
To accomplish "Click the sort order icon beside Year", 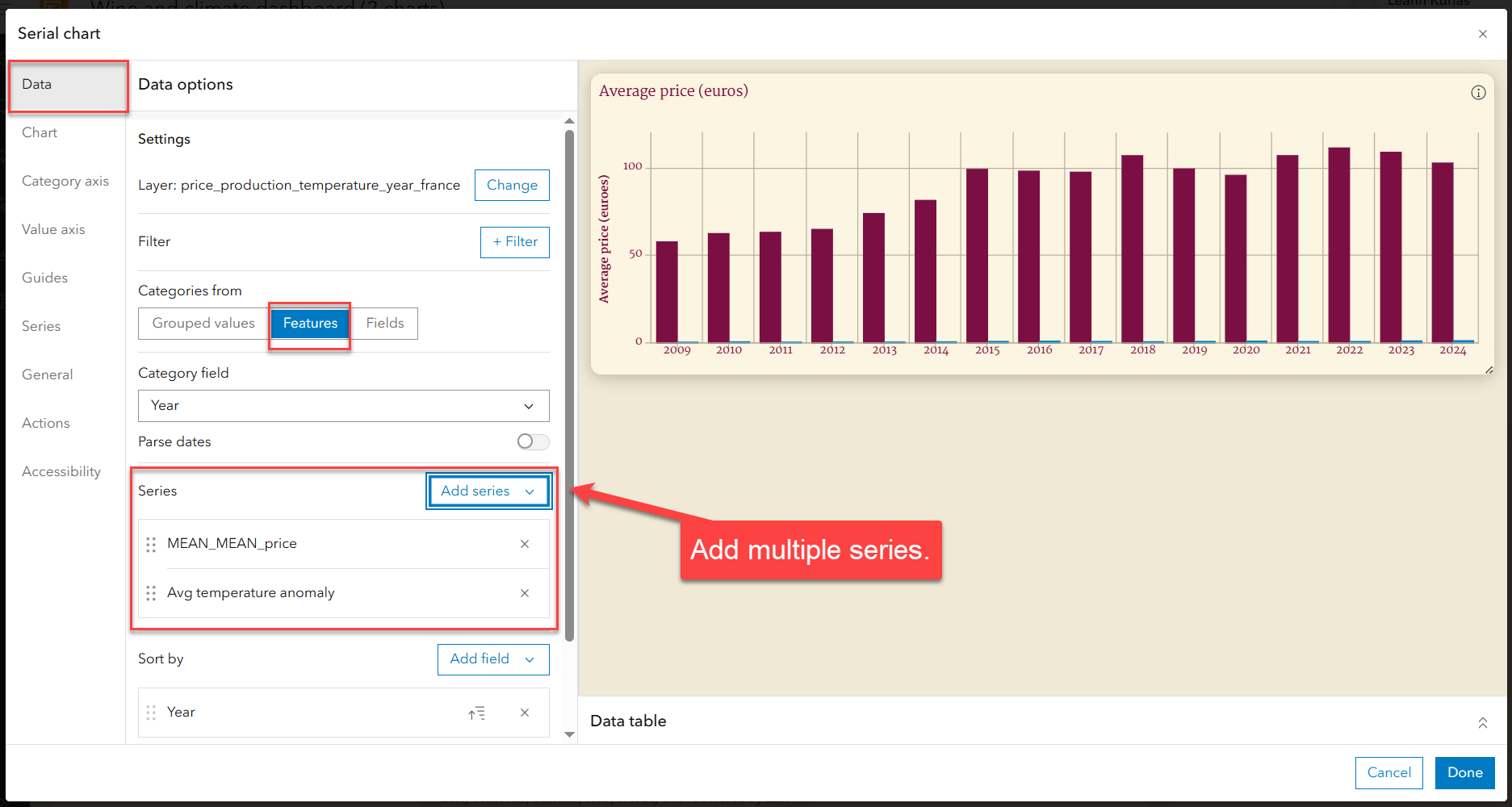I will [x=477, y=713].
